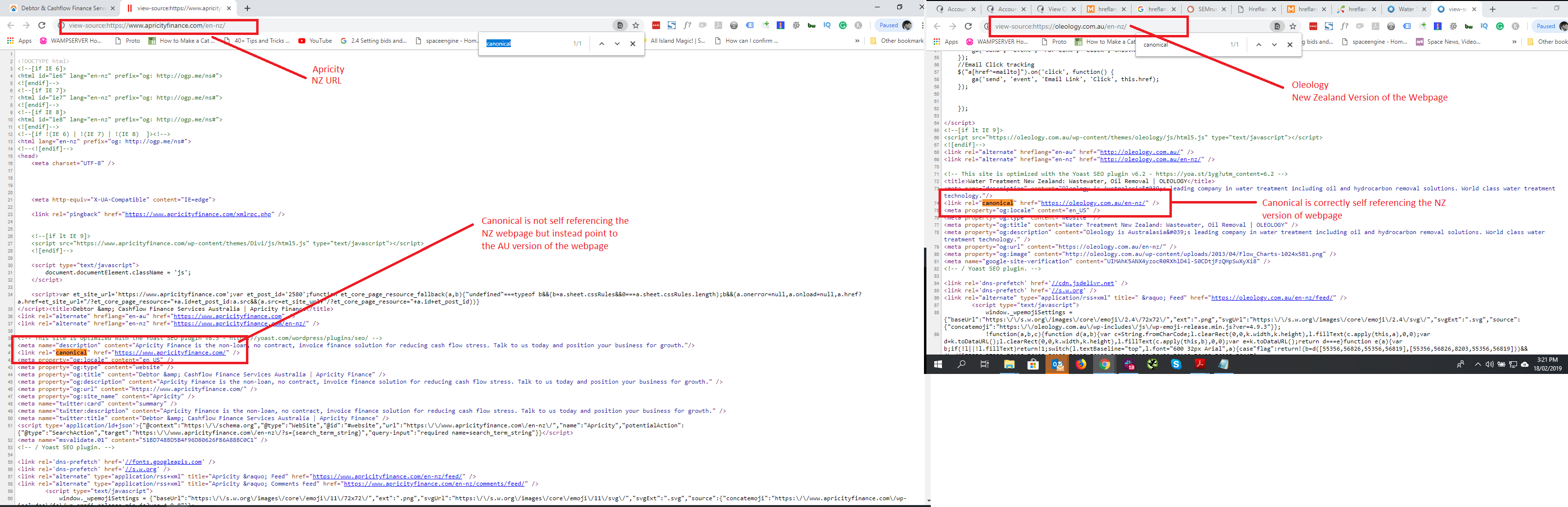Open a new tab in left window
Image resolution: width=1568 pixels, height=507 pixels.
(247, 8)
